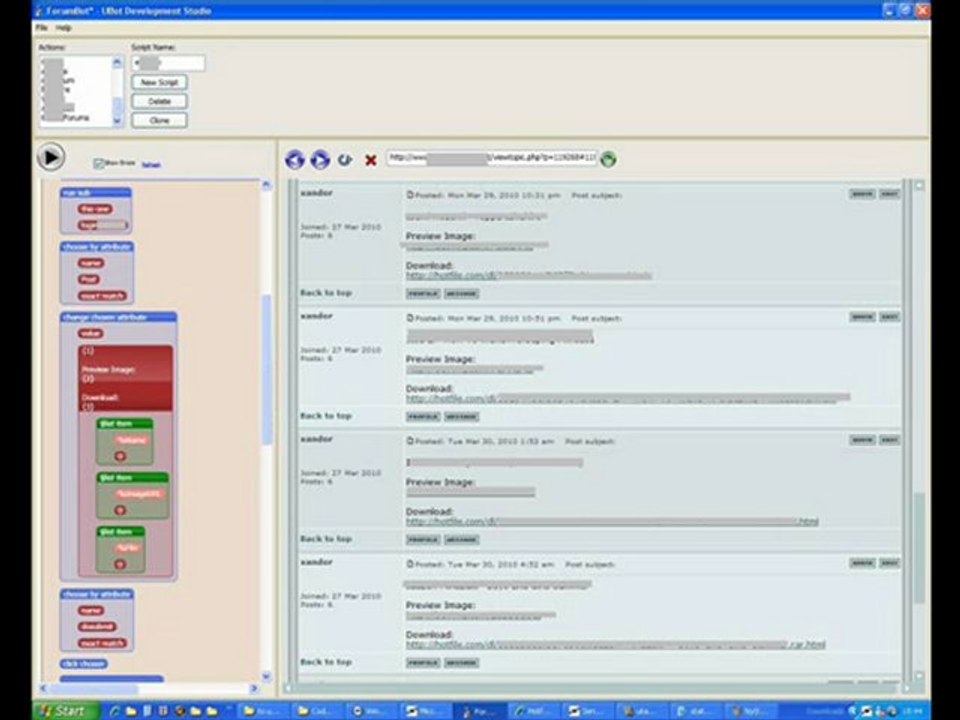Click the Script Name text field
The height and width of the screenshot is (720, 960).
coord(168,63)
